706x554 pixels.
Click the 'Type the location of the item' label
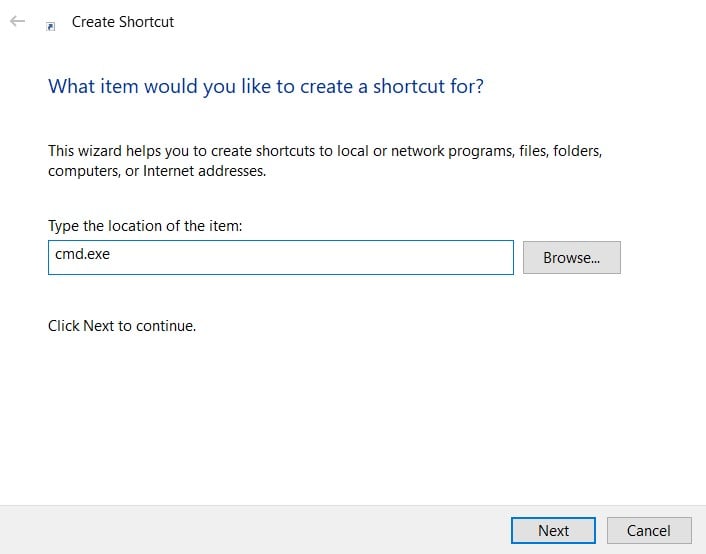point(145,226)
